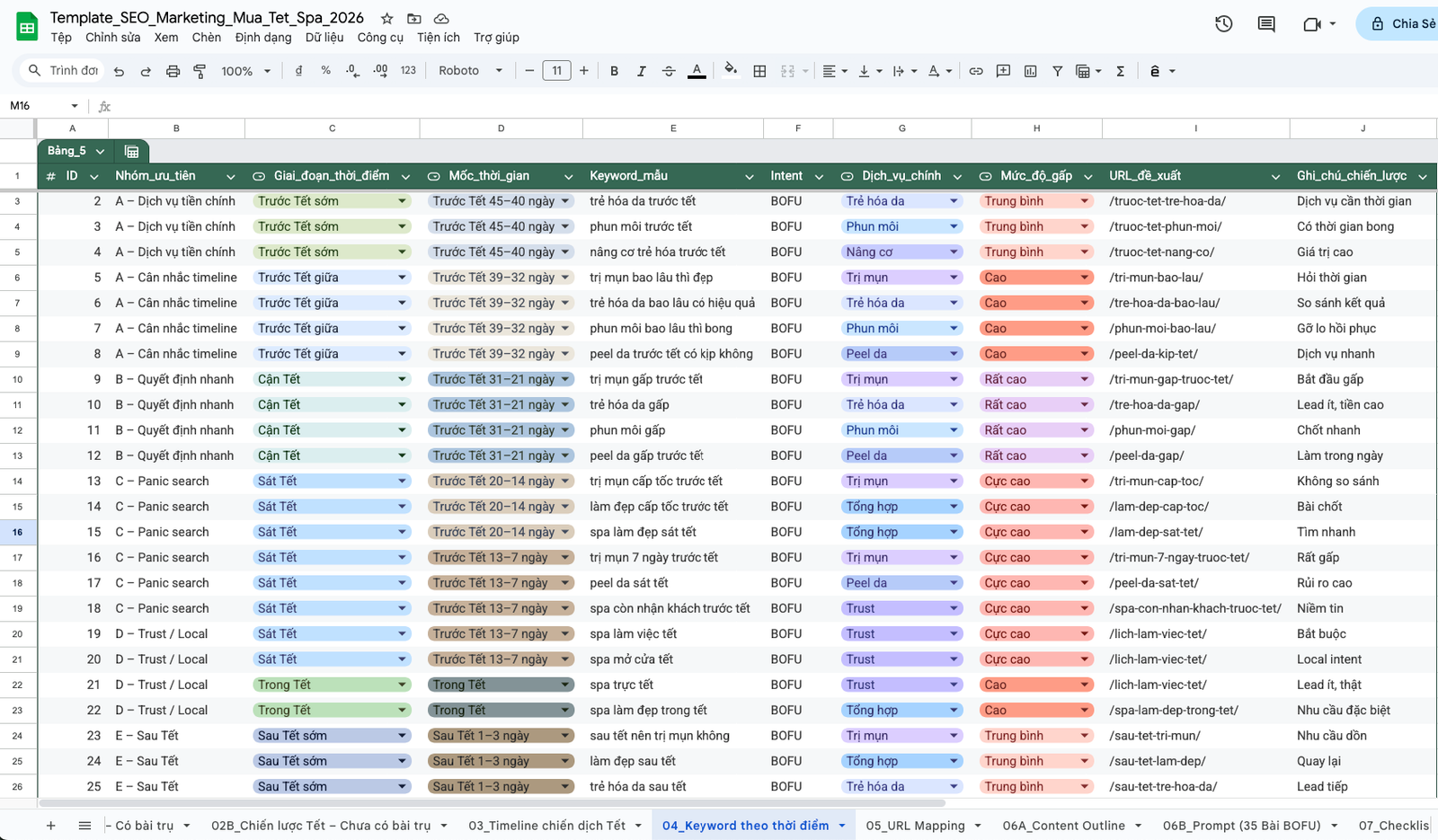This screenshot has width=1438, height=840.
Task: Click the Trình đơn search menus box
Action: (x=63, y=71)
